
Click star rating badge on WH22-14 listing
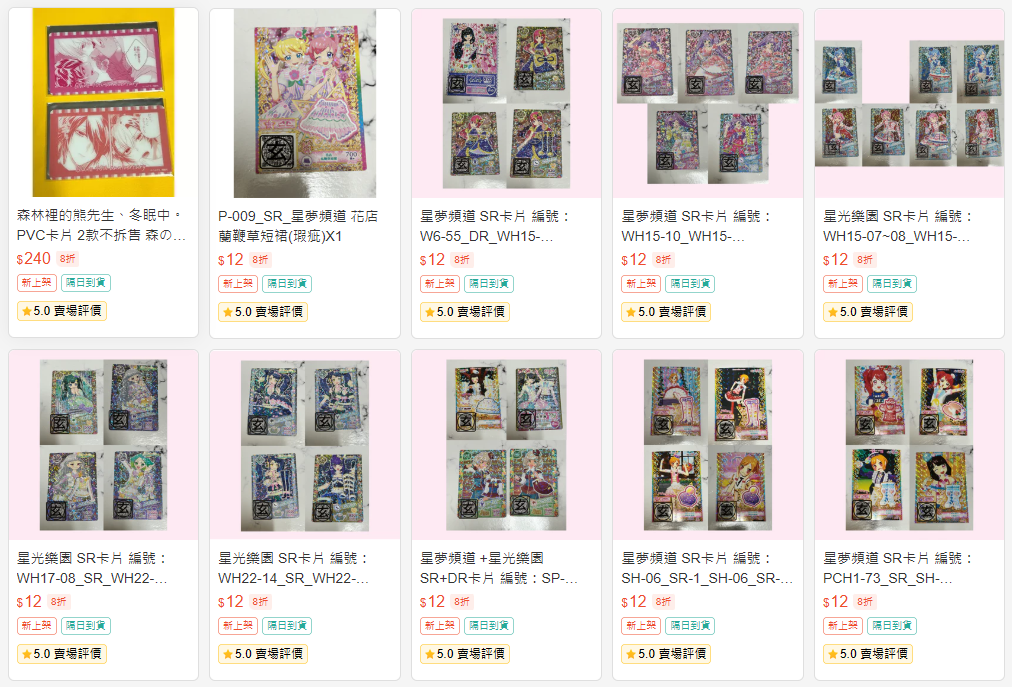[x=263, y=654]
